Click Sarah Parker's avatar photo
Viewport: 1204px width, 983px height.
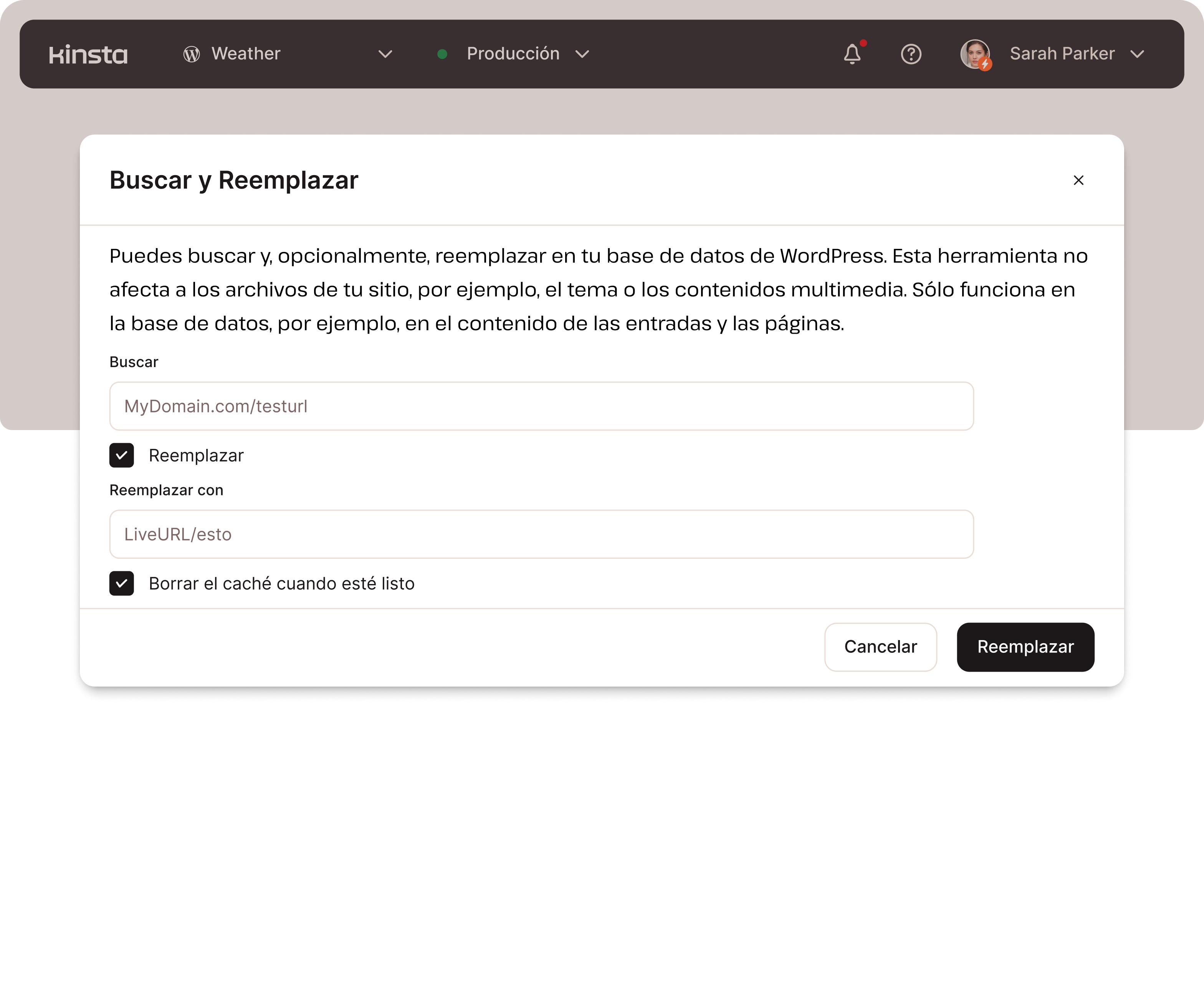pos(975,55)
